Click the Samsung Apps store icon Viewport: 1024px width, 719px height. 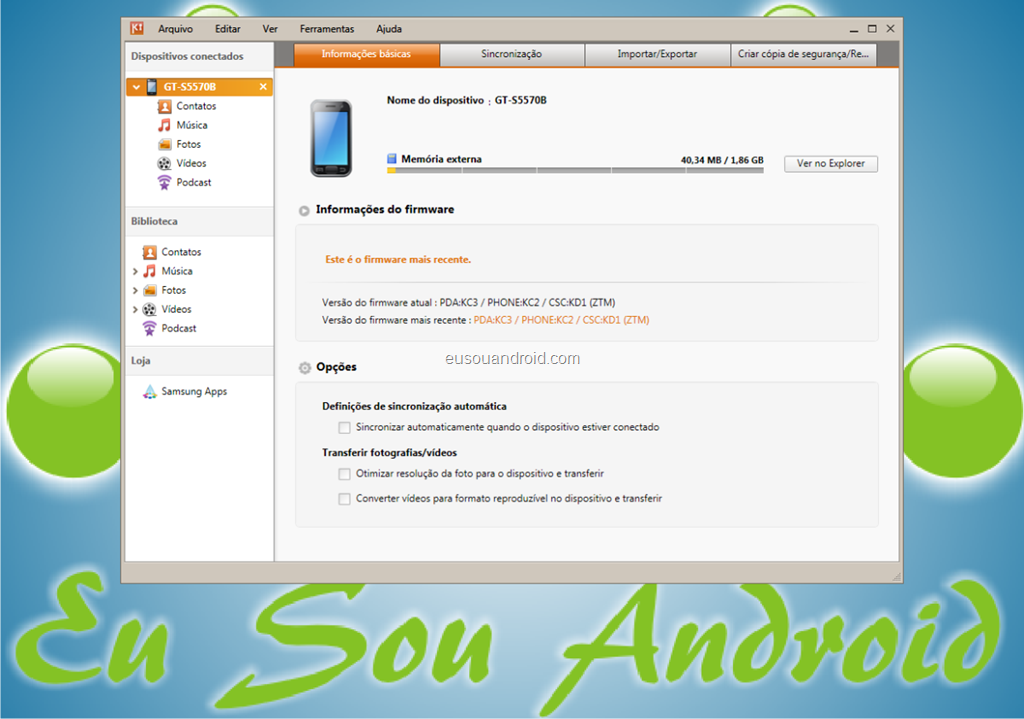[x=150, y=391]
